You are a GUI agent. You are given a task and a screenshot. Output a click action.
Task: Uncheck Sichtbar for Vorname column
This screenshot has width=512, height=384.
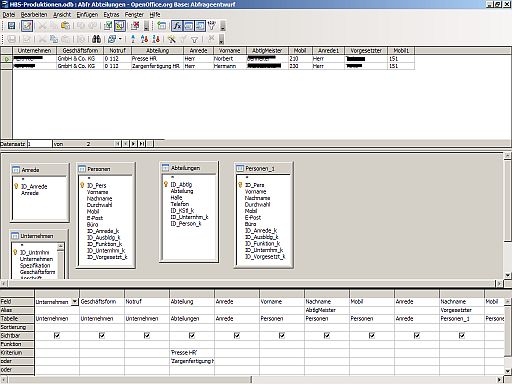pos(282,336)
